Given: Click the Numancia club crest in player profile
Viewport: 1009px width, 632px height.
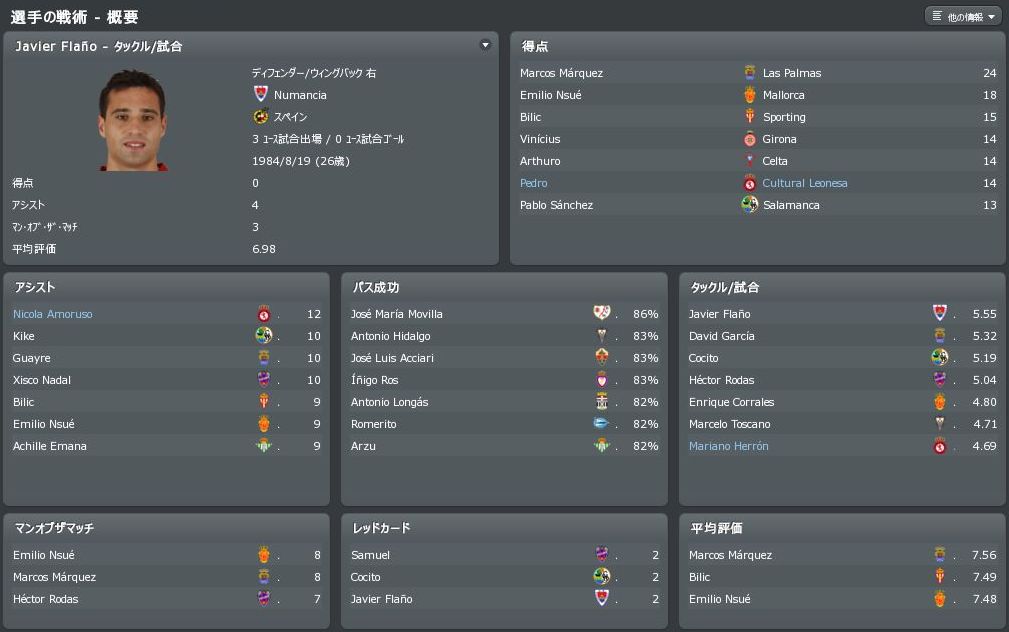Looking at the screenshot, I should click(261, 95).
